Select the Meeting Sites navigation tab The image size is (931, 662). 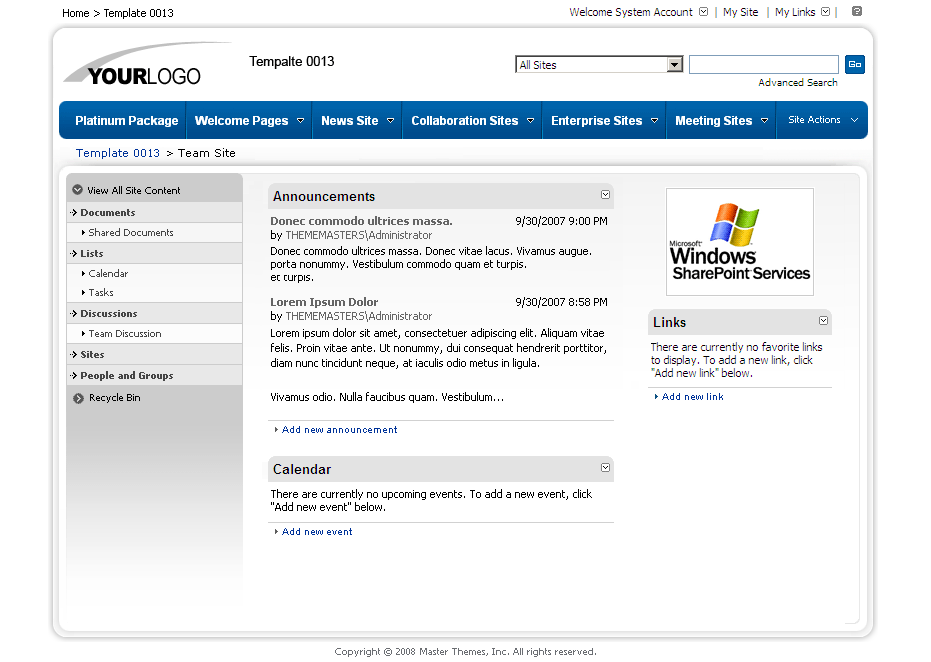(714, 120)
